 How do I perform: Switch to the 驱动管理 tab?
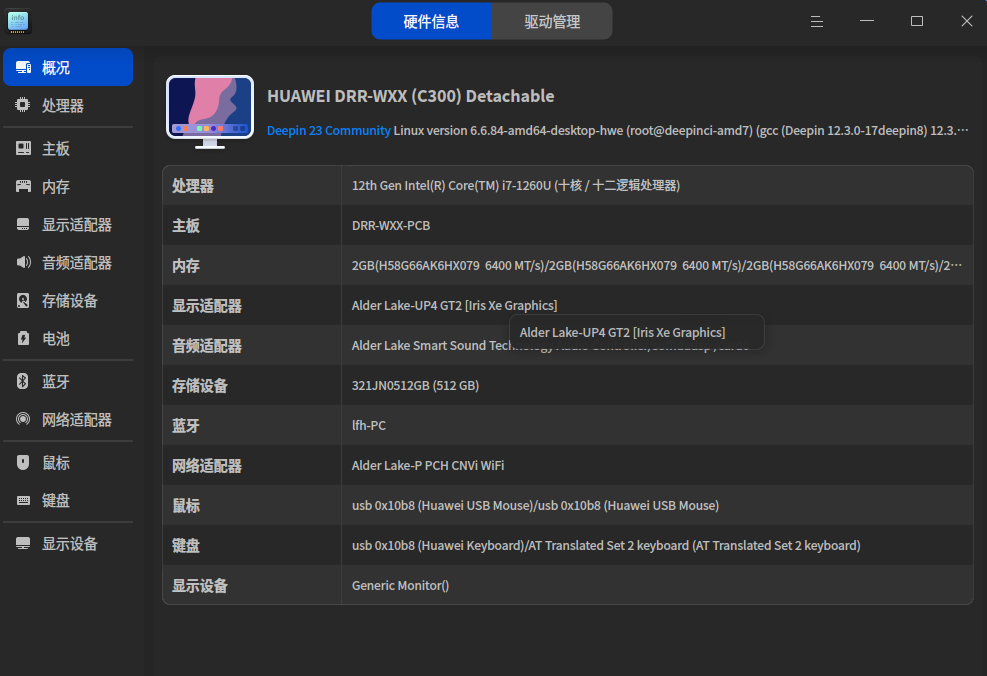tap(552, 21)
